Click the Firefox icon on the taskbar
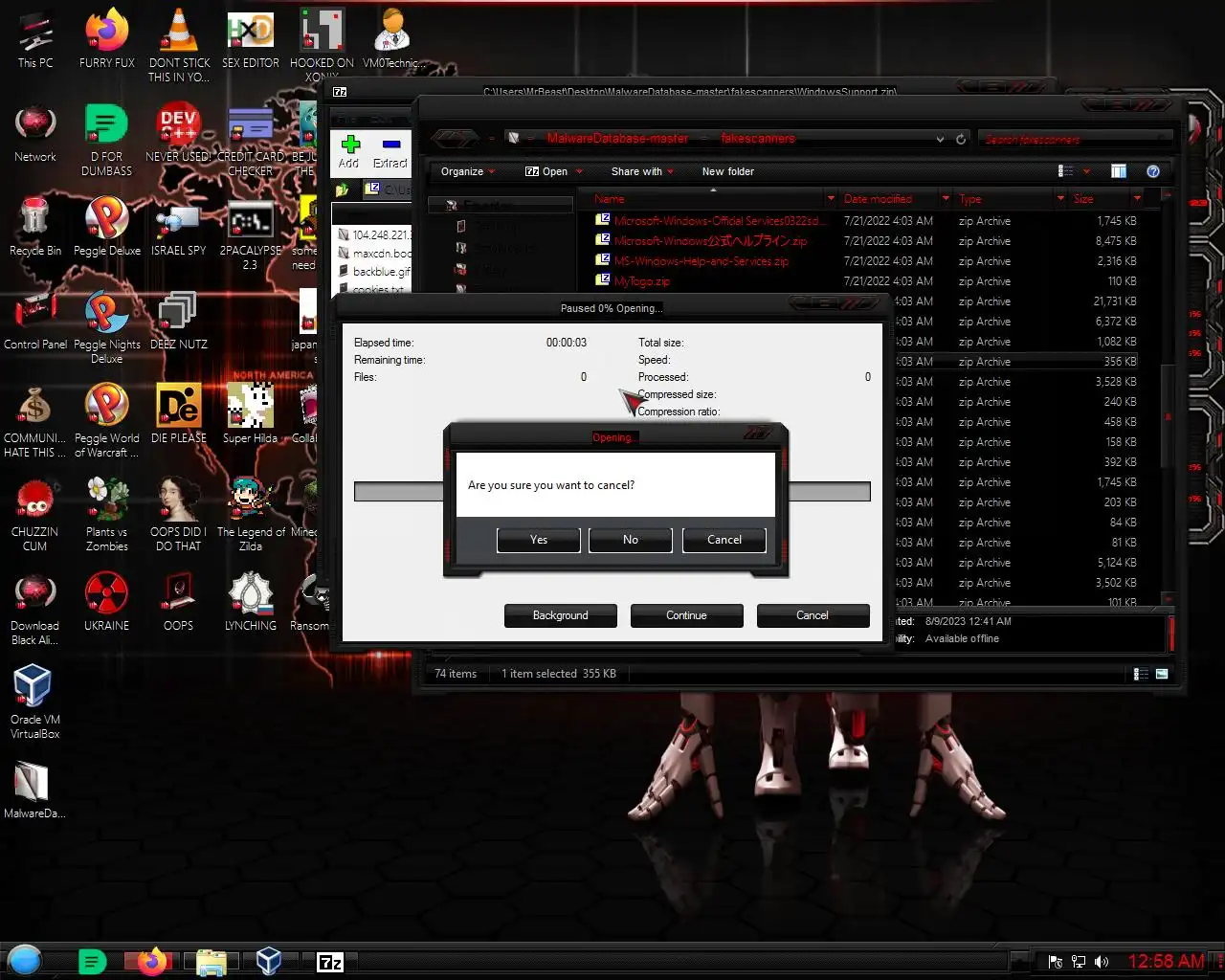1225x980 pixels. (151, 961)
